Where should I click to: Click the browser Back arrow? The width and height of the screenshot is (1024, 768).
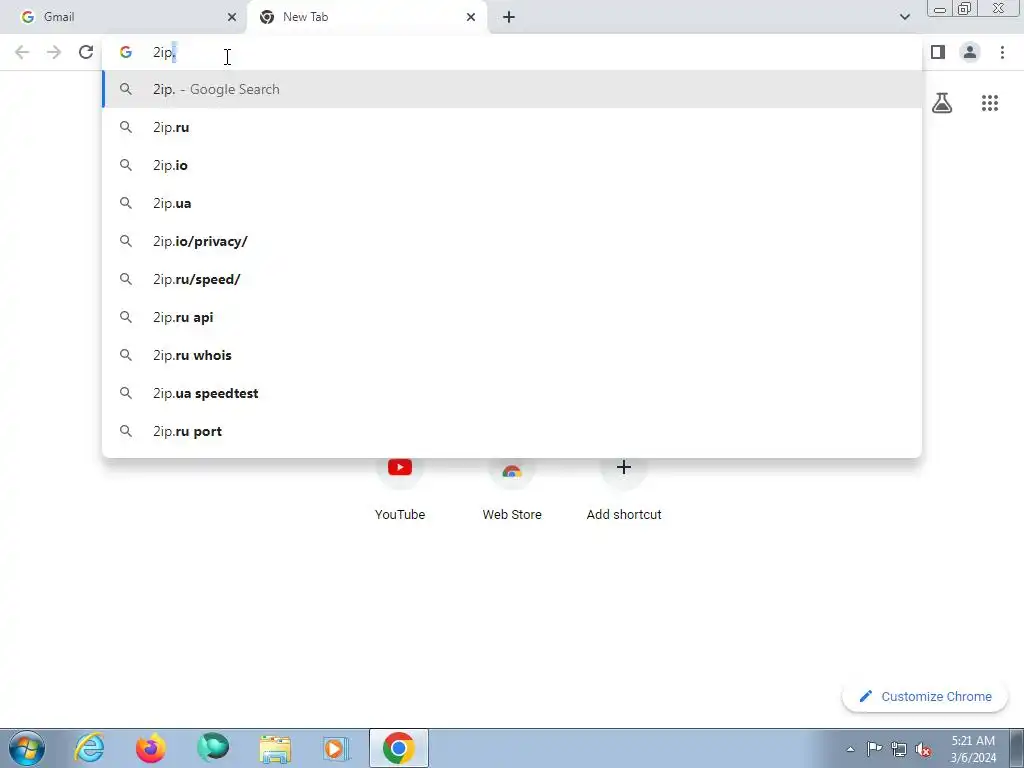coord(22,52)
